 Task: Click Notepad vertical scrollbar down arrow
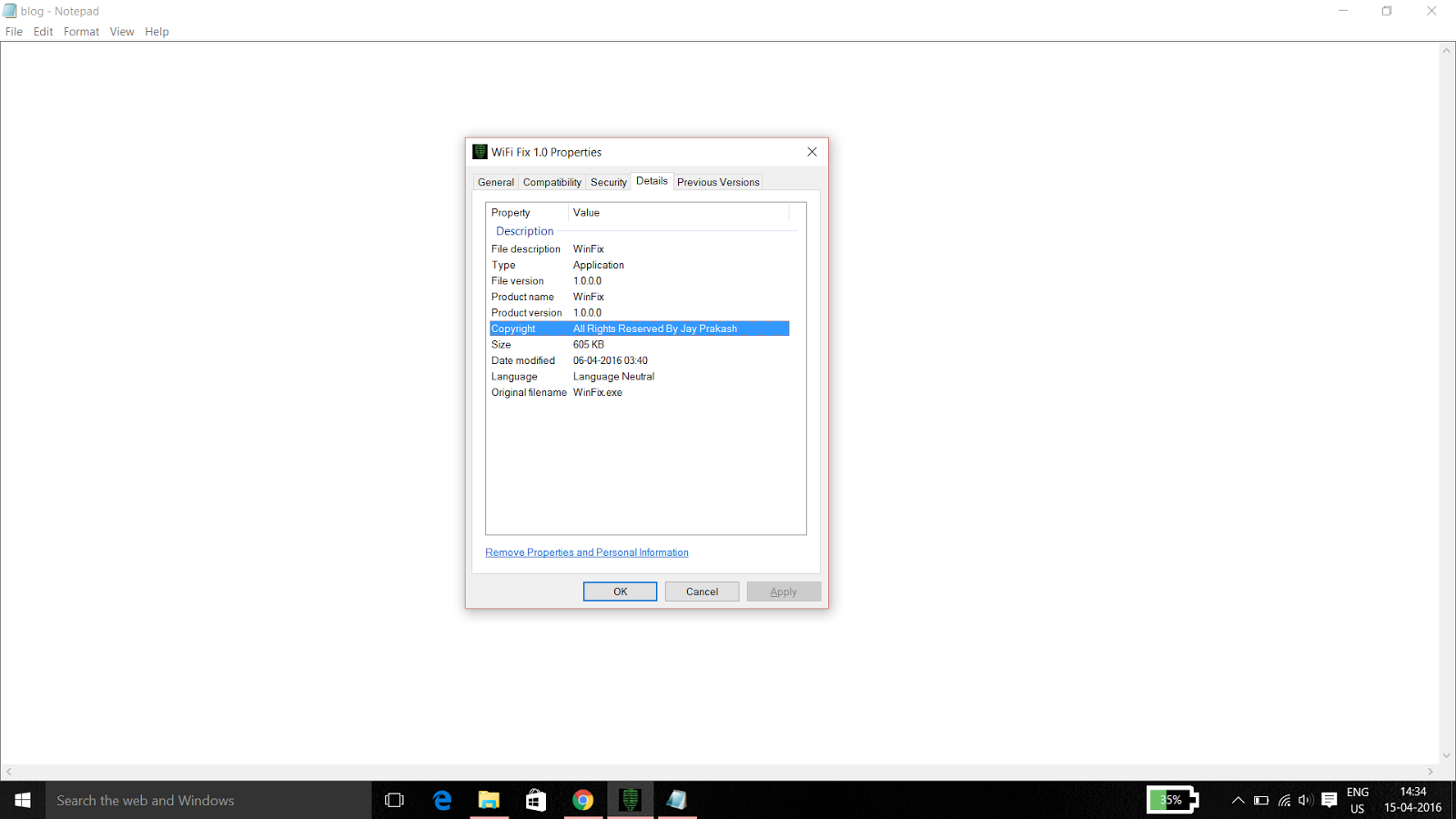(1446, 755)
